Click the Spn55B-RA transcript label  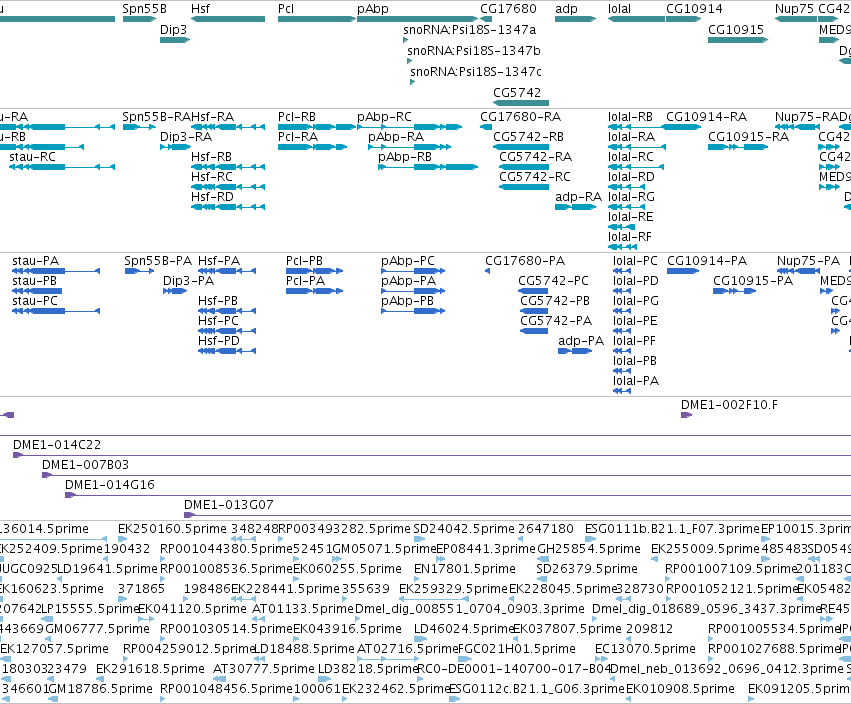(x=156, y=117)
